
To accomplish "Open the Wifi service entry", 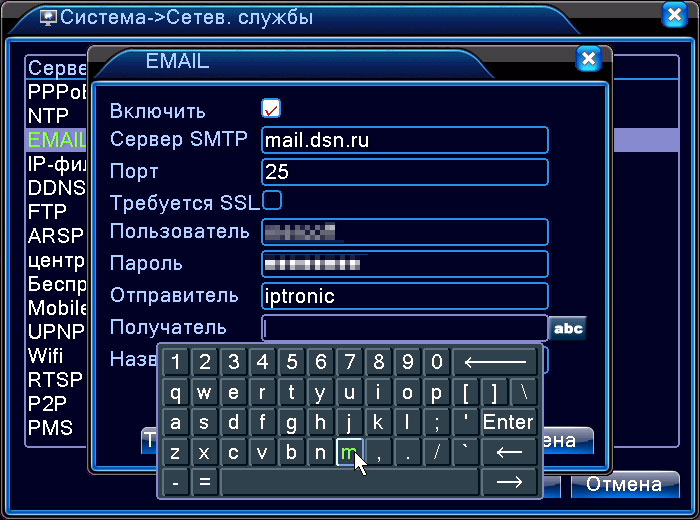I will (x=46, y=356).
